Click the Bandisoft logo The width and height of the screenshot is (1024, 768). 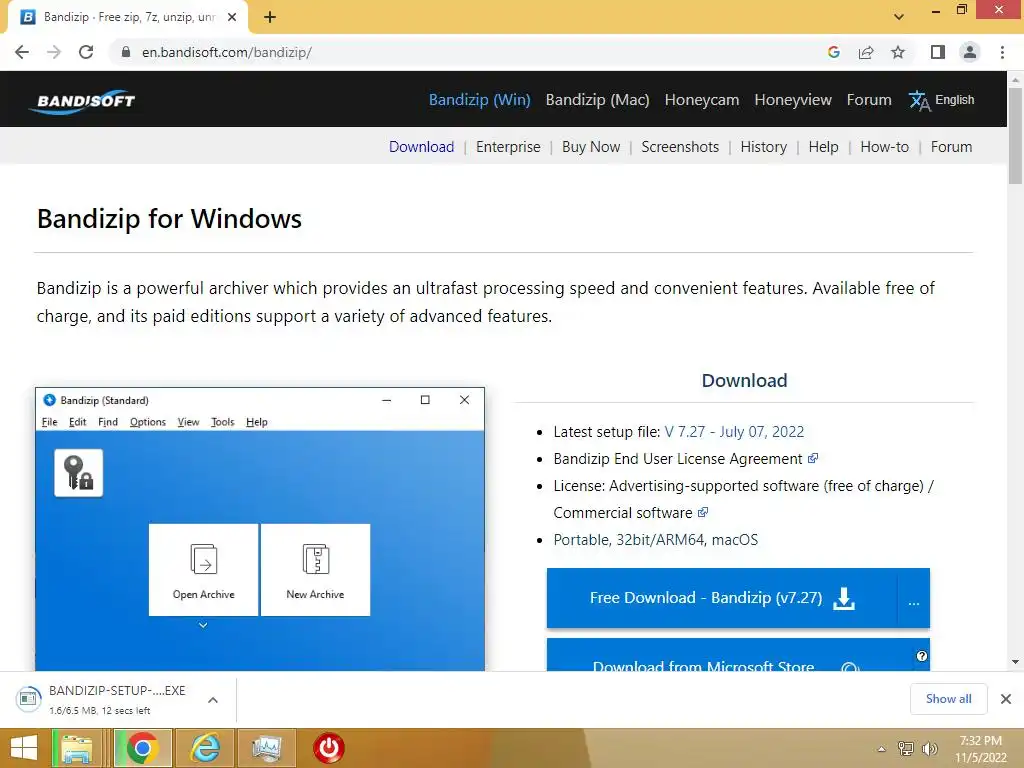point(82,101)
